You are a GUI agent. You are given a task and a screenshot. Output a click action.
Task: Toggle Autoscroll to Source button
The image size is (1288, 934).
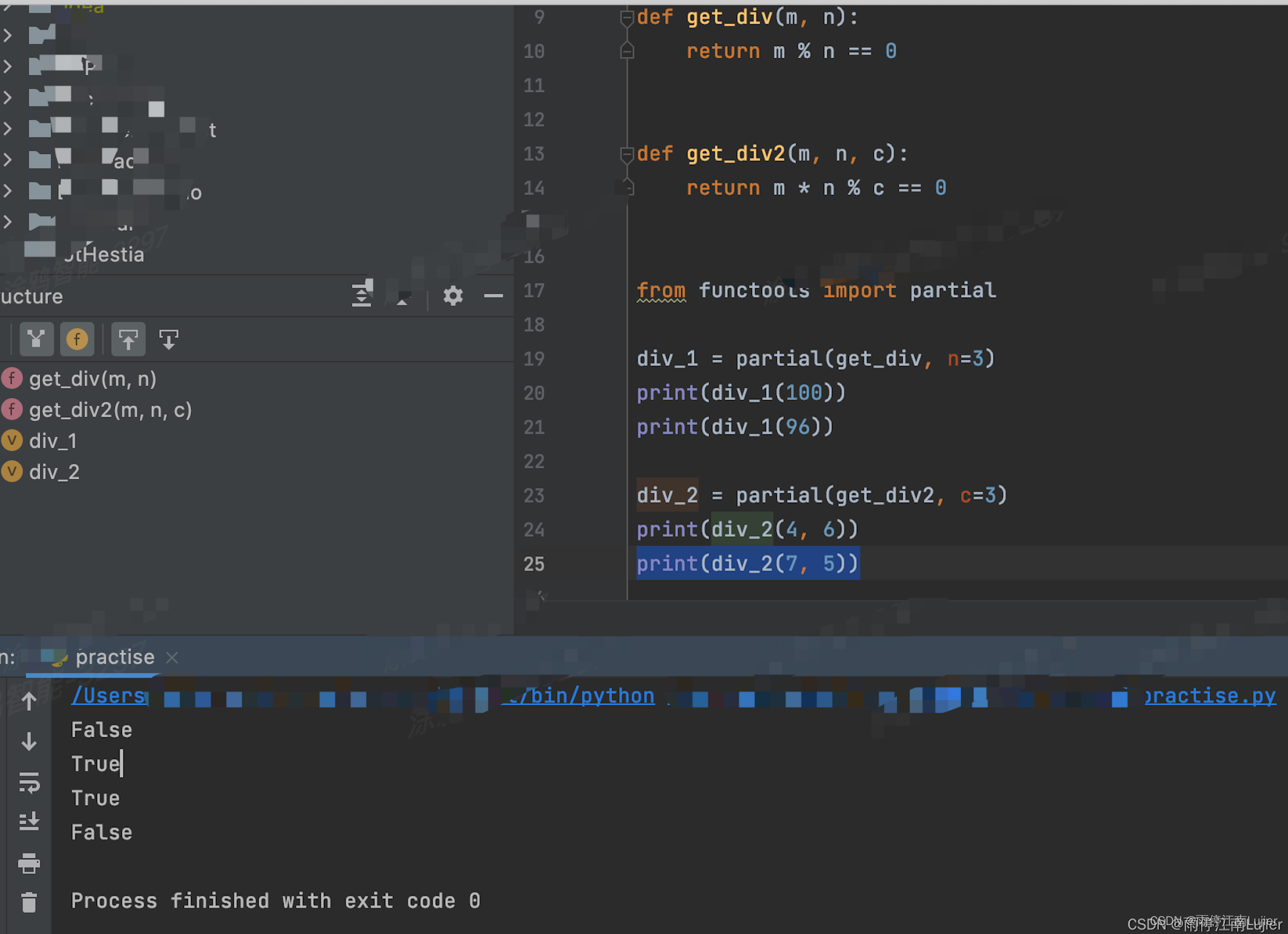tap(128, 339)
